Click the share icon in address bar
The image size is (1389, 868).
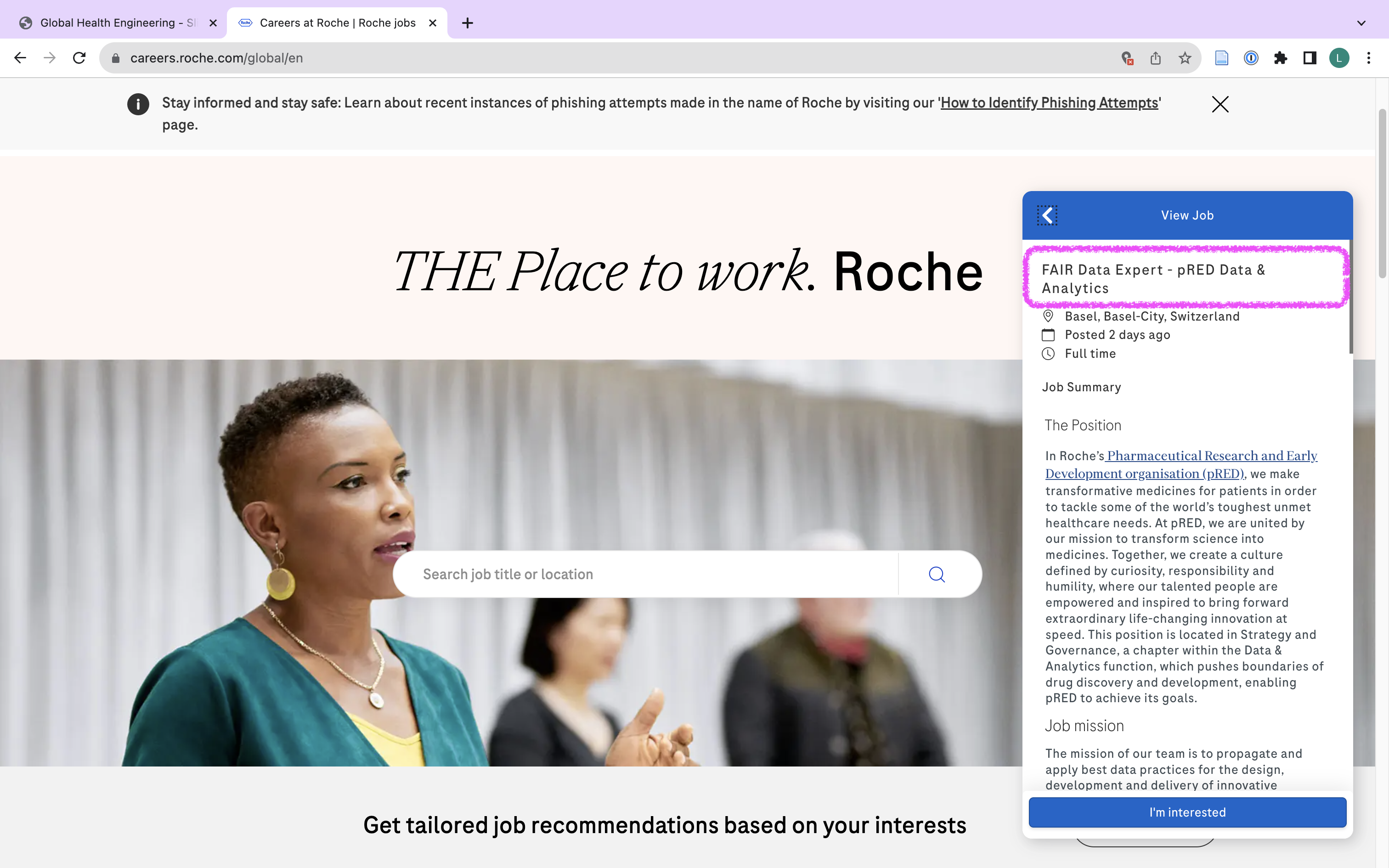(1155, 58)
